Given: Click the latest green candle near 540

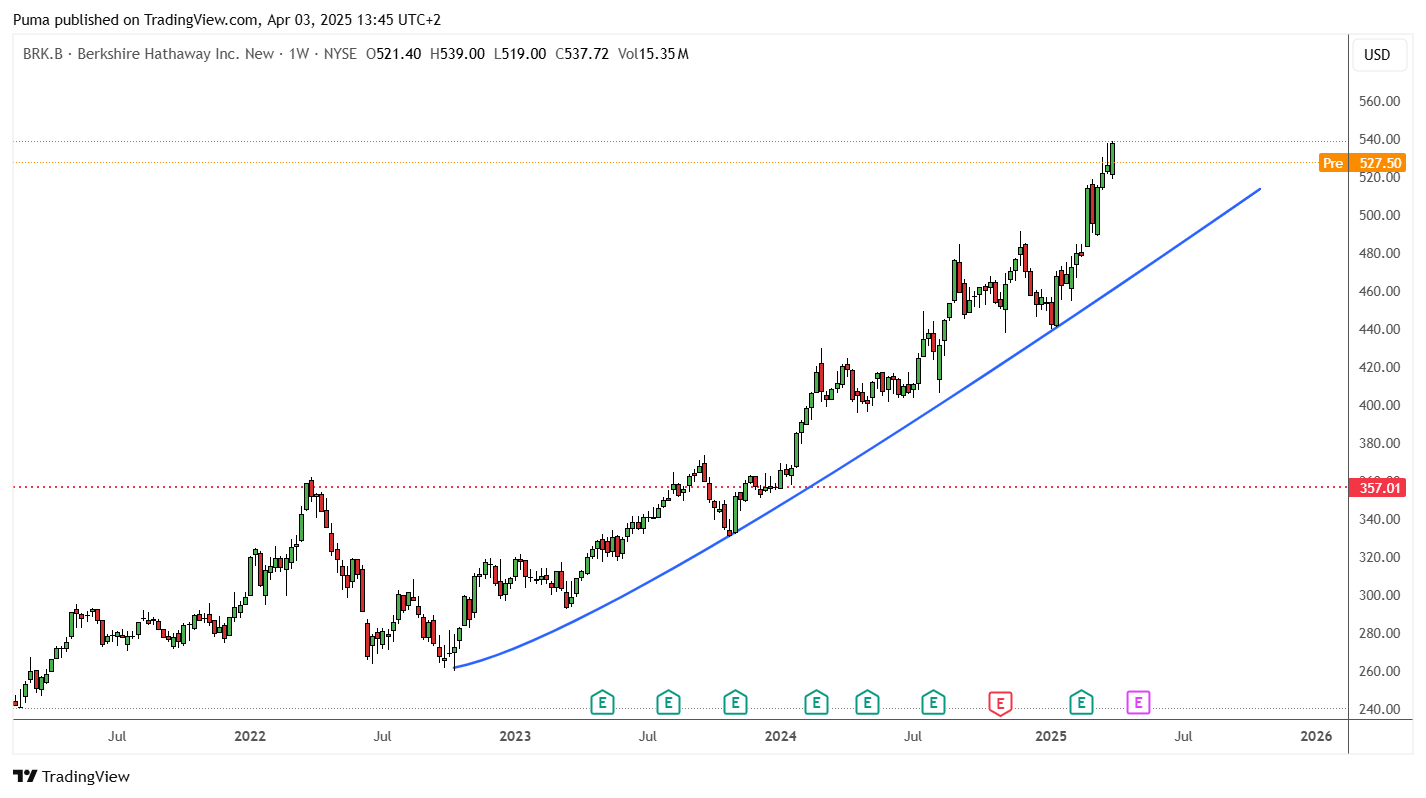Looking at the screenshot, I should point(1112,158).
